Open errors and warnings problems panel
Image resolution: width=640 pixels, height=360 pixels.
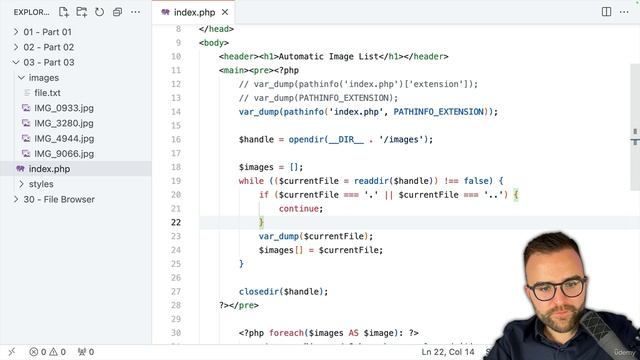47,352
